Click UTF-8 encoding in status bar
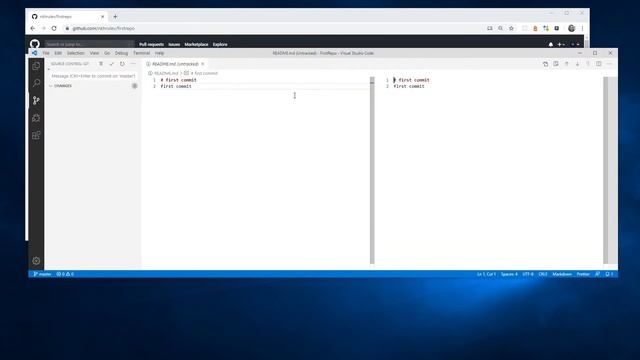This screenshot has width=640, height=360. 528,274
